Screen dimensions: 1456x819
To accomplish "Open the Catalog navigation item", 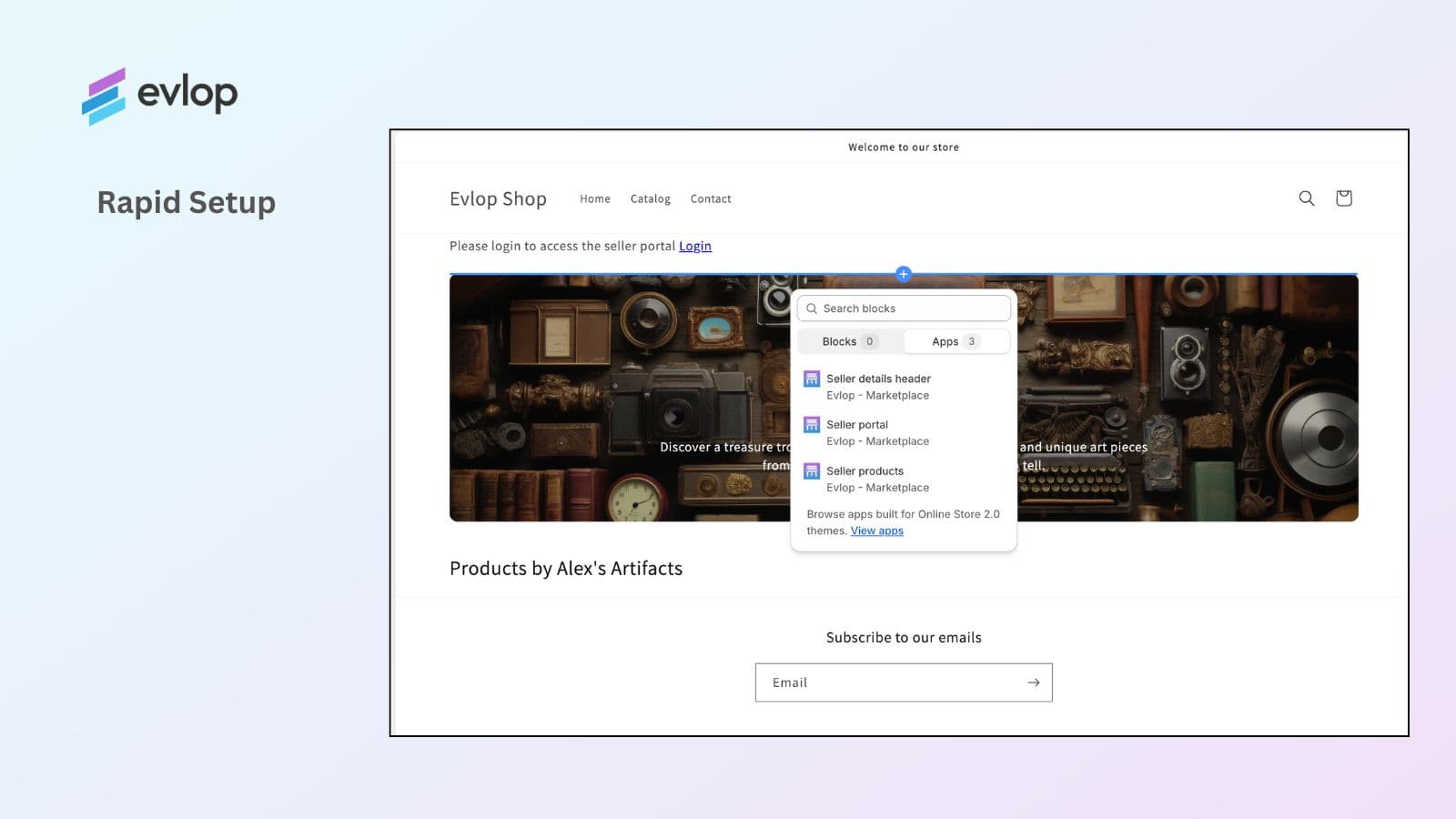I will click(650, 199).
